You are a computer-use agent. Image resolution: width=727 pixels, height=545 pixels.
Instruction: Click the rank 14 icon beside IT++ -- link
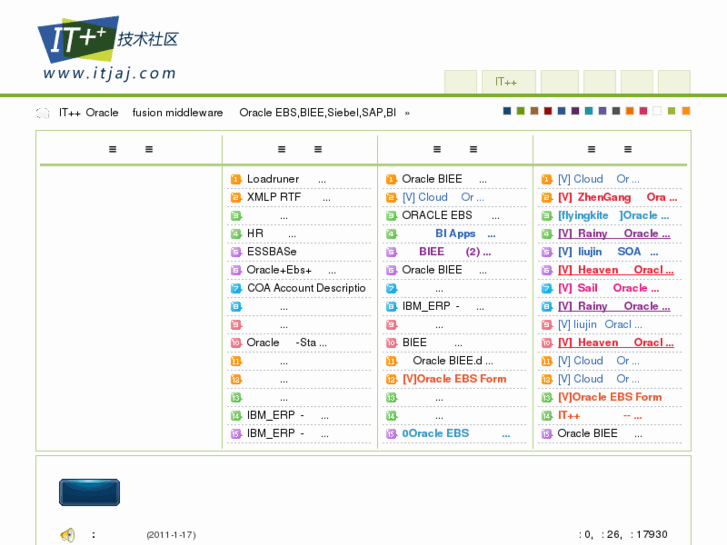547,416
